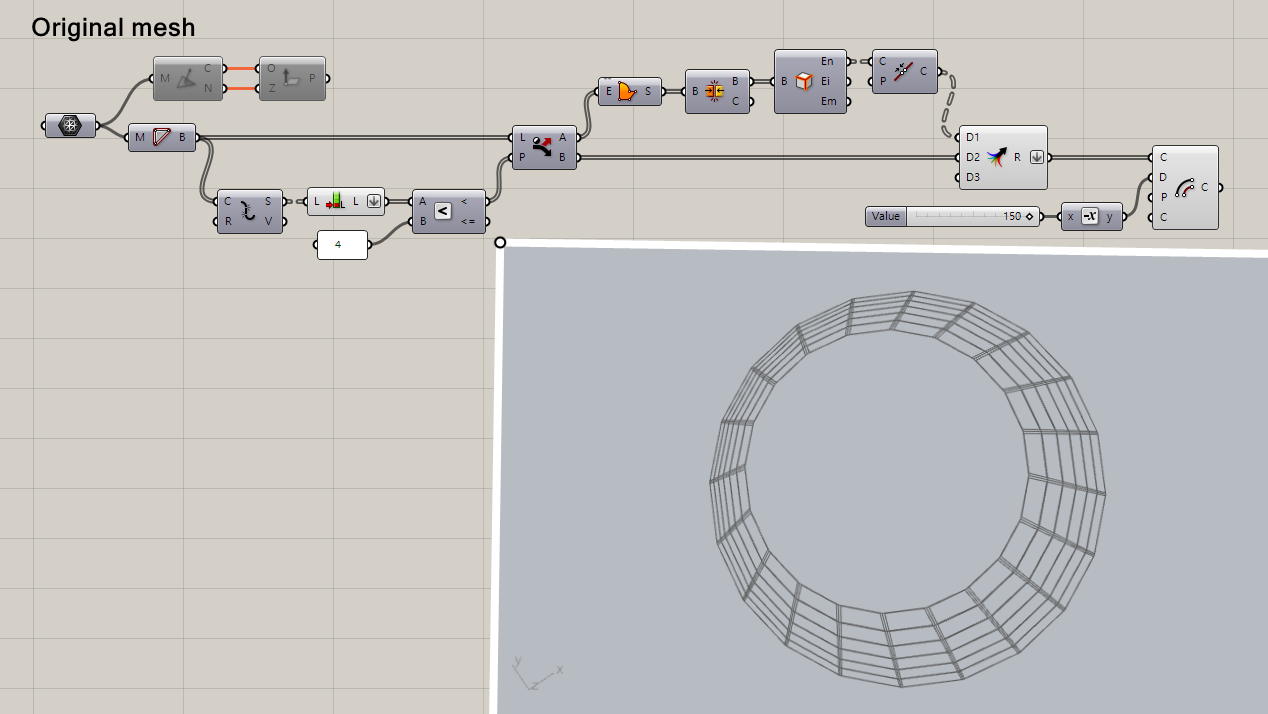Click the grayed-out Mesh Area component icon
The image size is (1268, 714).
[x=188, y=78]
